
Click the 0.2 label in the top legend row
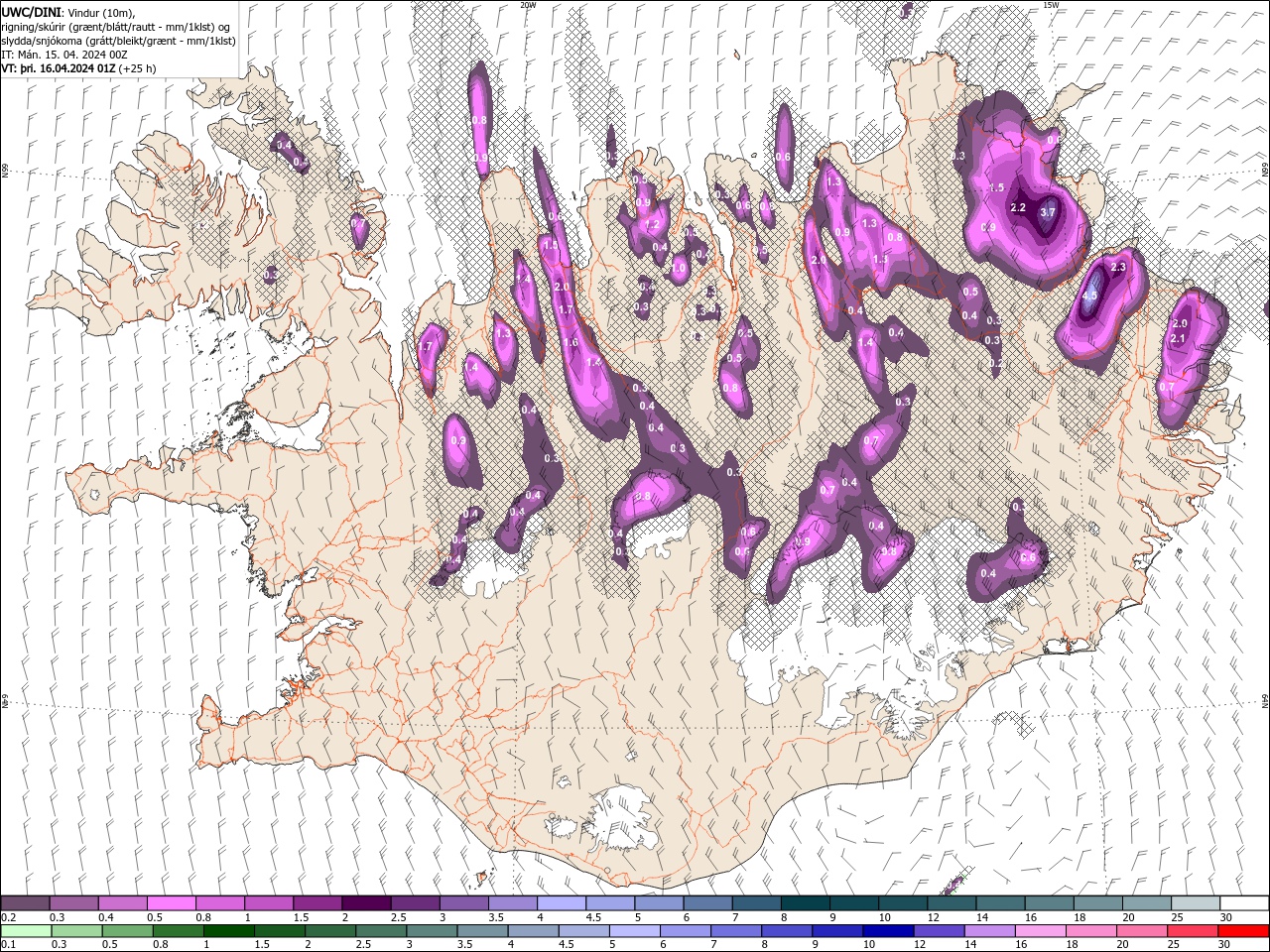(x=9, y=917)
